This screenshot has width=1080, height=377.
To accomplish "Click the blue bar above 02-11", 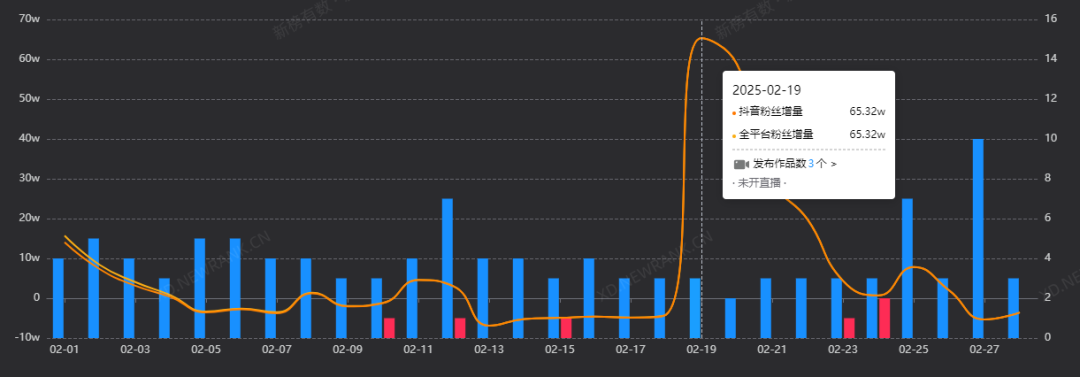I will click(x=412, y=298).
